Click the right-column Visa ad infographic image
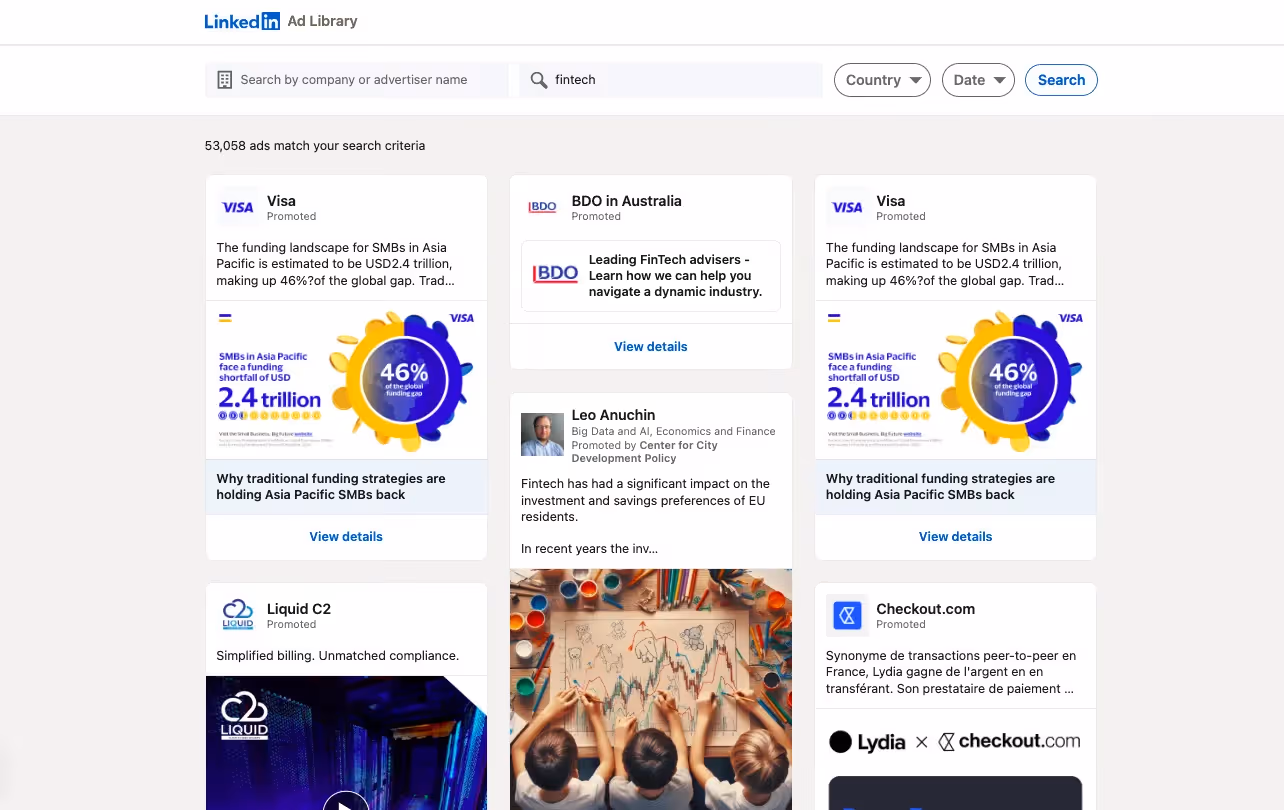 coord(956,380)
